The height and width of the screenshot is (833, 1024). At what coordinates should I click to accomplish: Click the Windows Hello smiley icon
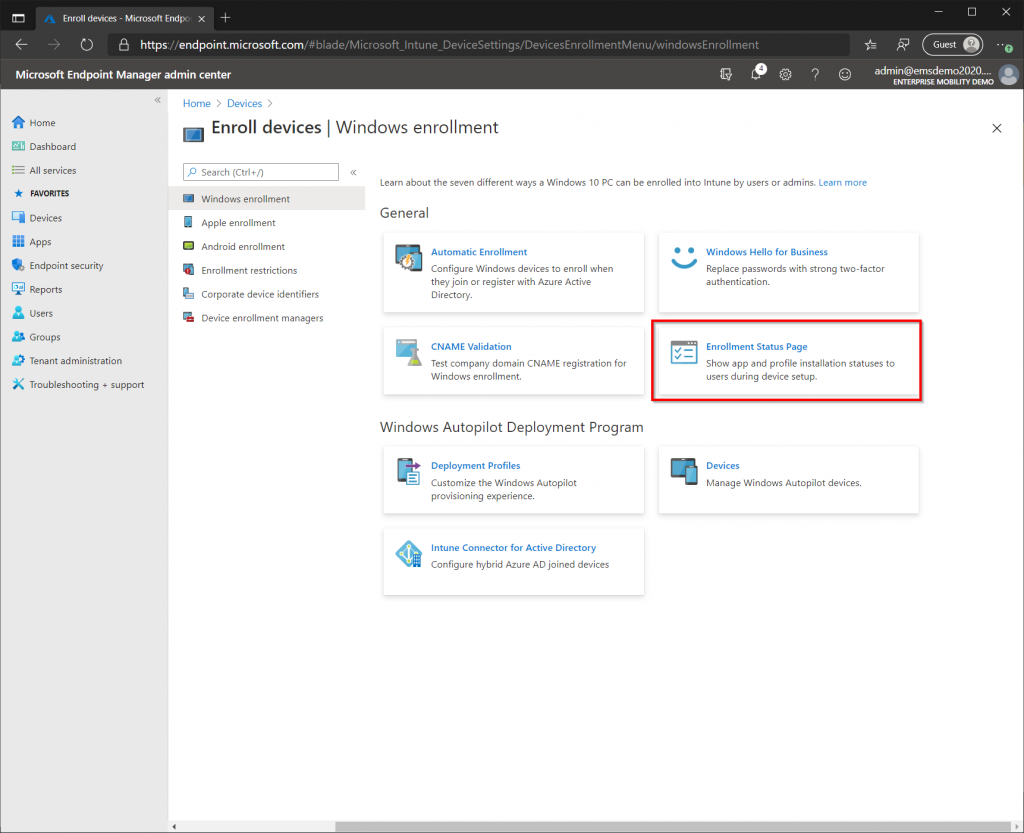[x=684, y=257]
